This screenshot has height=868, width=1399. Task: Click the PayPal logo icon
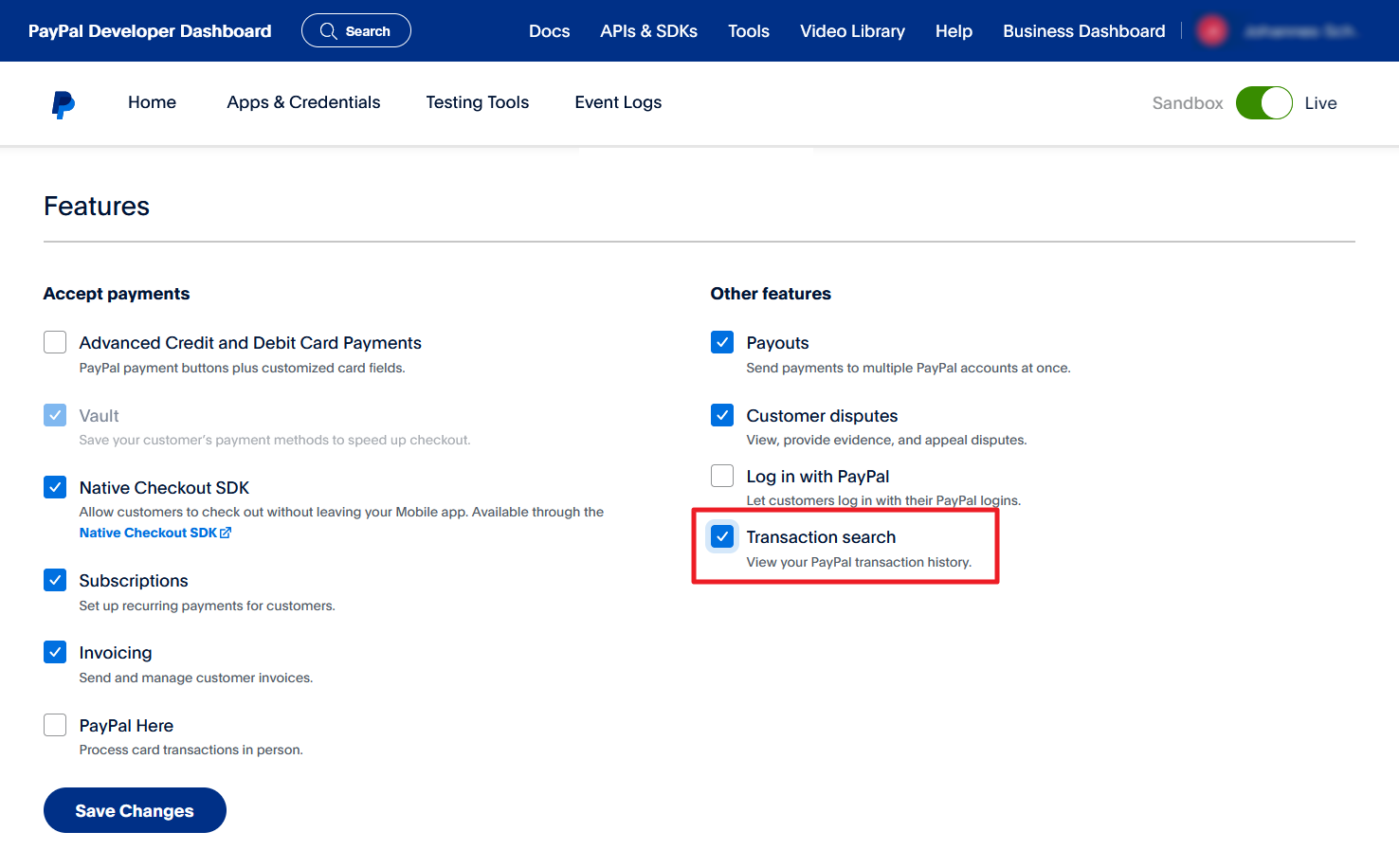63,103
